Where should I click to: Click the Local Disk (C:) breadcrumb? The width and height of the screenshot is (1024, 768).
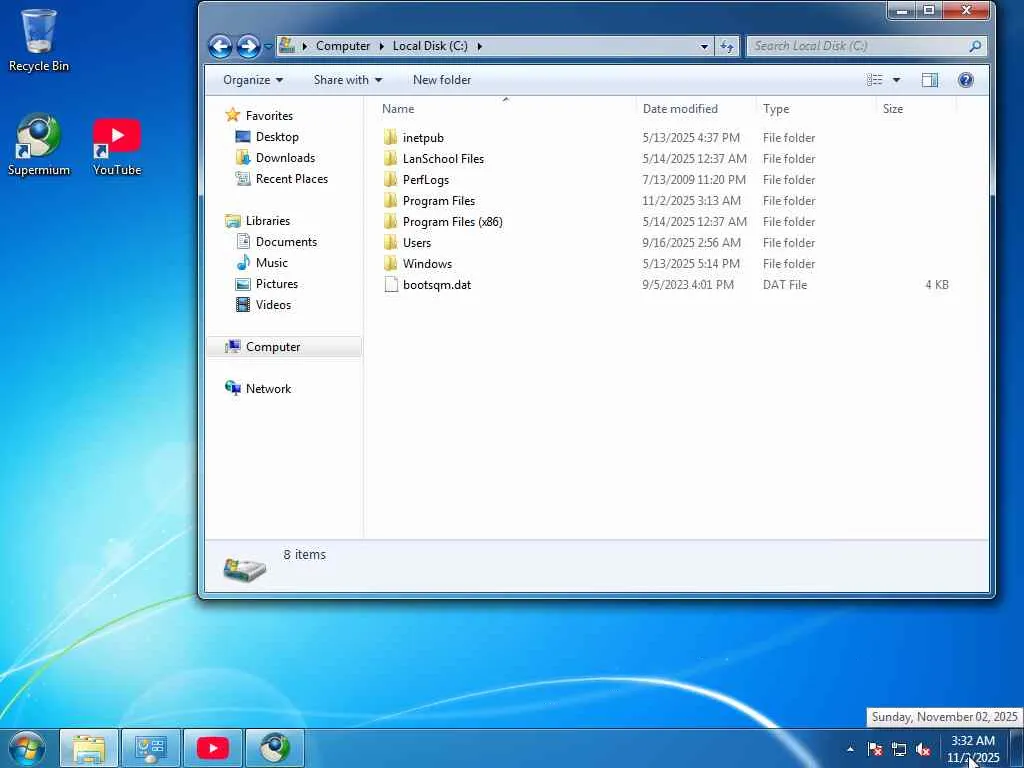430,46
